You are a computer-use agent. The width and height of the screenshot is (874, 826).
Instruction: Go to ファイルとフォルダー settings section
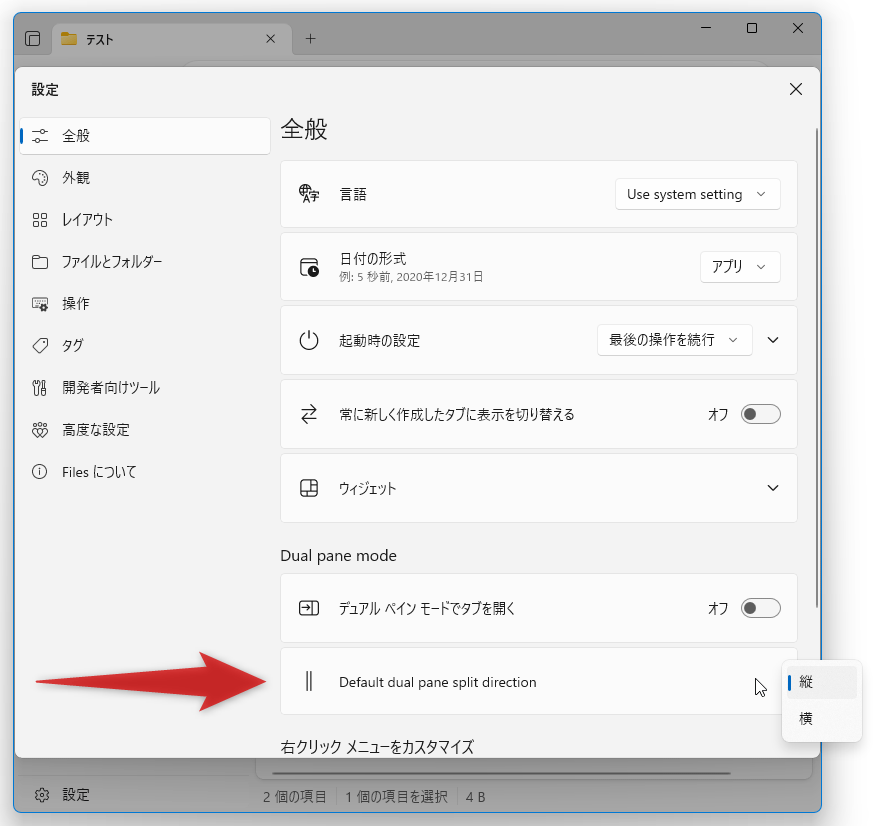coord(145,261)
